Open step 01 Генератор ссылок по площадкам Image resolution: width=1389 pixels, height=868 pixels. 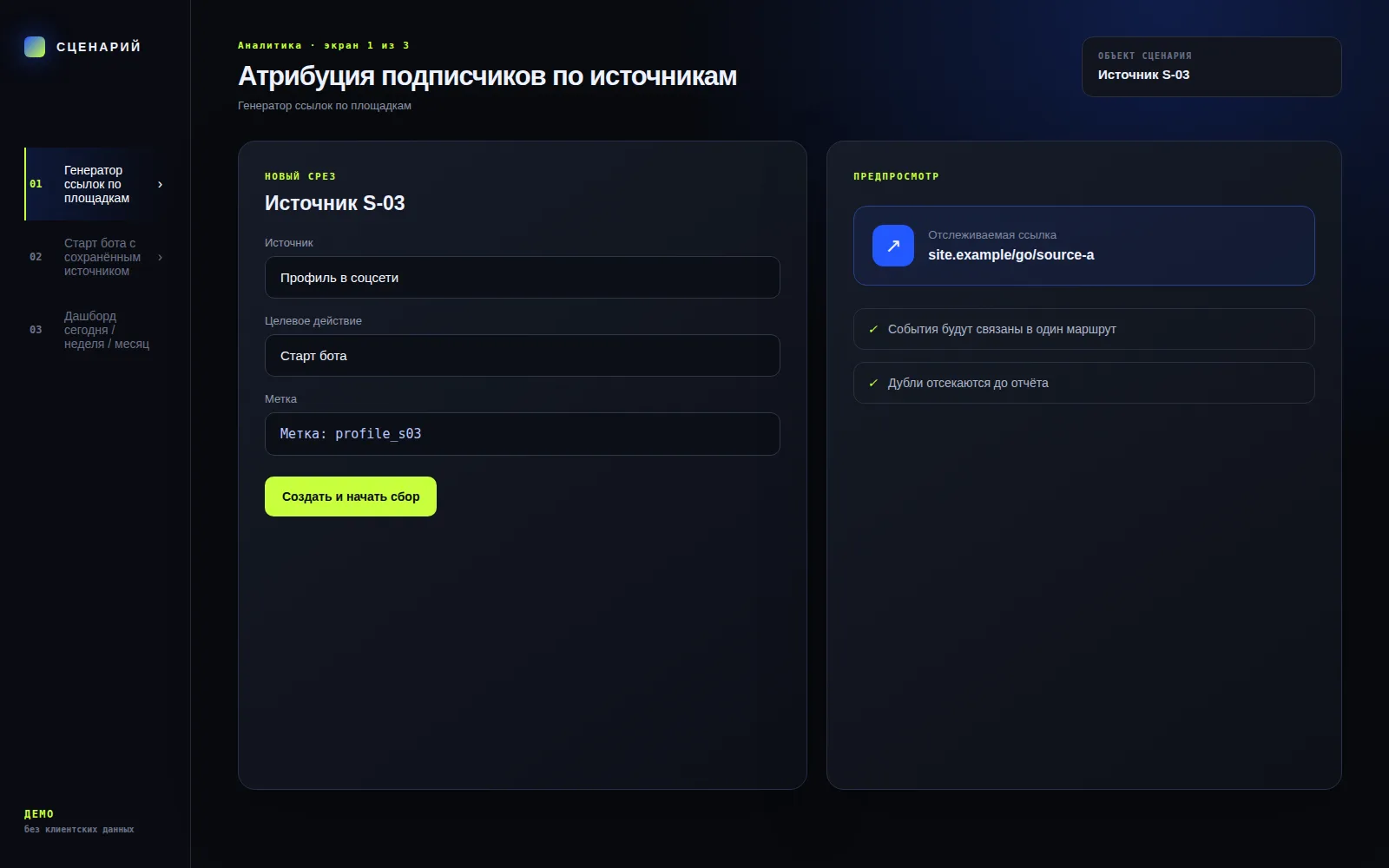click(96, 184)
